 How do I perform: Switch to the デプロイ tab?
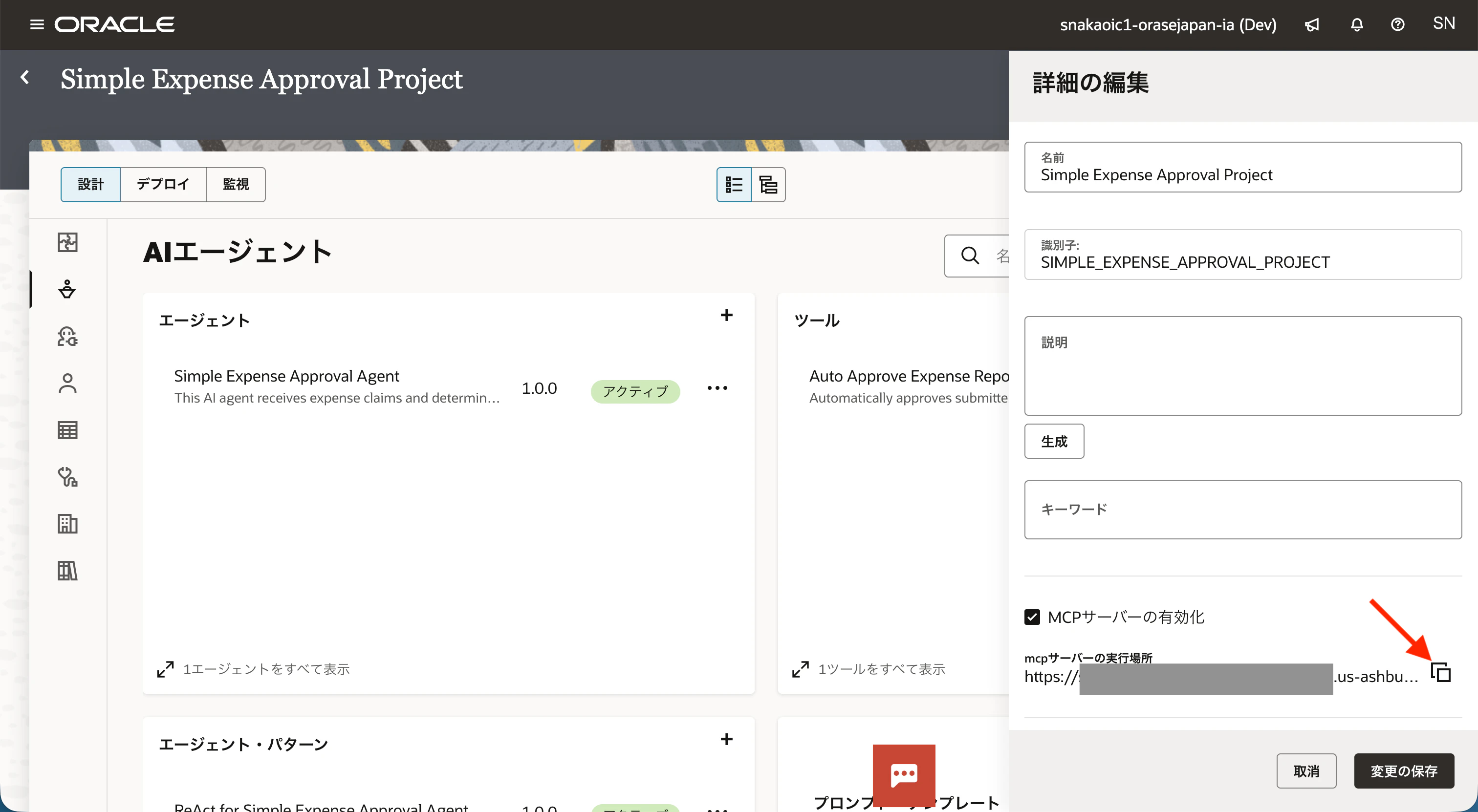click(163, 185)
